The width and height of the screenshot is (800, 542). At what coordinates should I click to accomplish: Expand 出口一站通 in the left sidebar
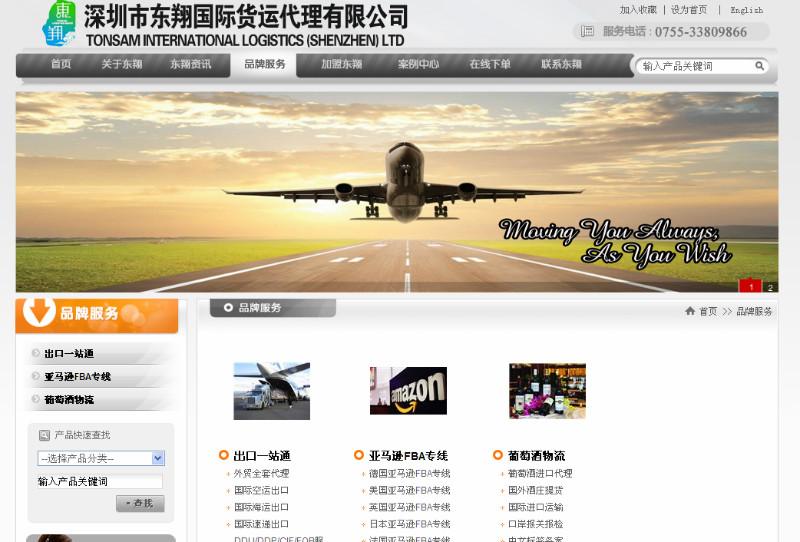[69, 354]
